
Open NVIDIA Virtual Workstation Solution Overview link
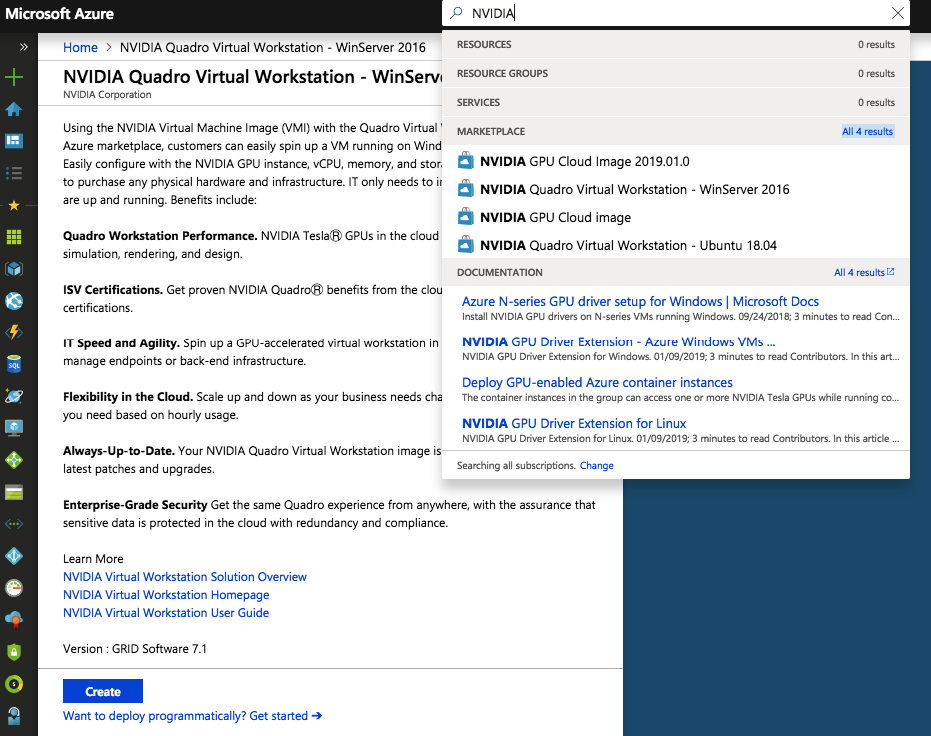185,577
